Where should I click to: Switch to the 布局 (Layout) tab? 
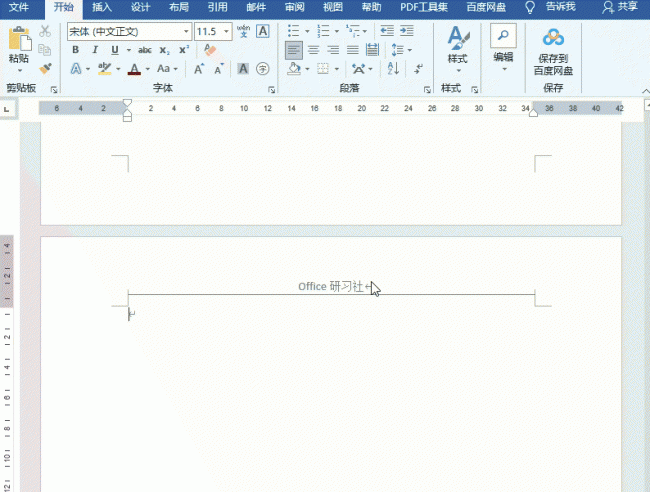pyautogui.click(x=179, y=7)
